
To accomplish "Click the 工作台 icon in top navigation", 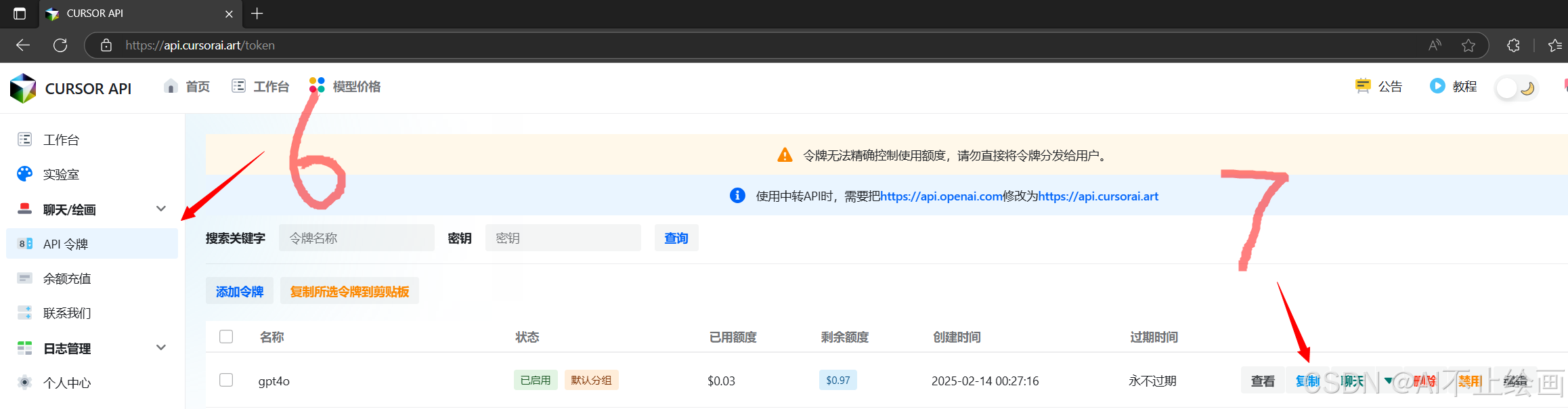I will pos(238,86).
